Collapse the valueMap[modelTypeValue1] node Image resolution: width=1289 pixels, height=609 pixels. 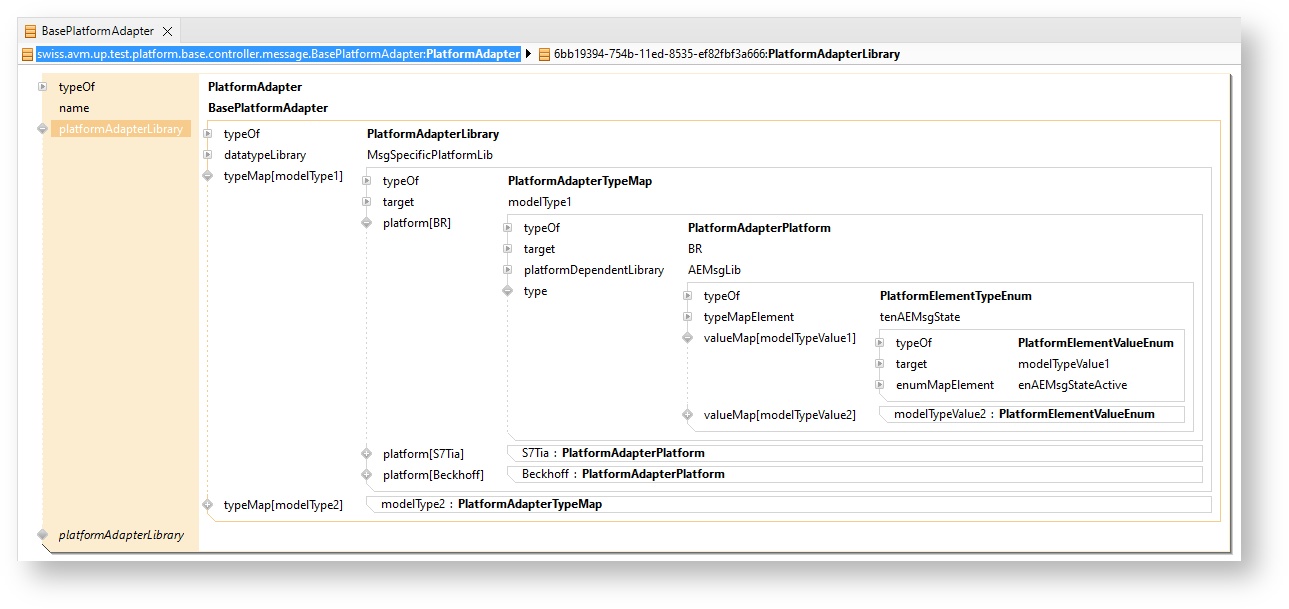click(687, 338)
